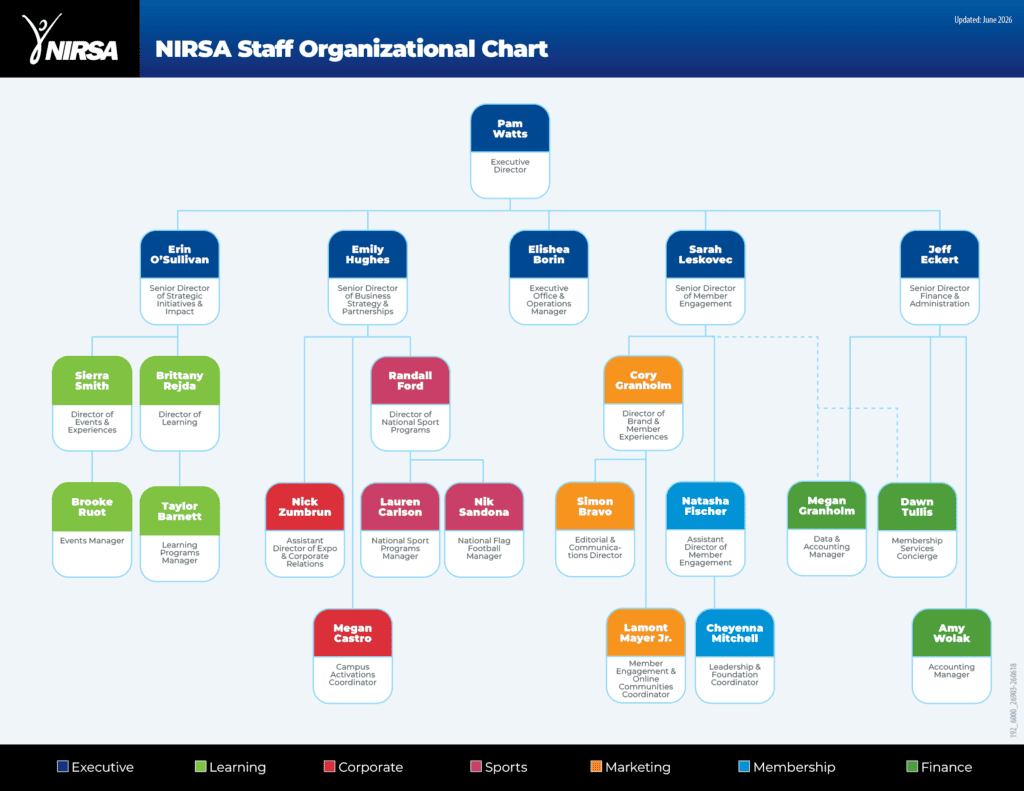Open the Jeff Eckert card
1024x791 pixels.
point(940,278)
